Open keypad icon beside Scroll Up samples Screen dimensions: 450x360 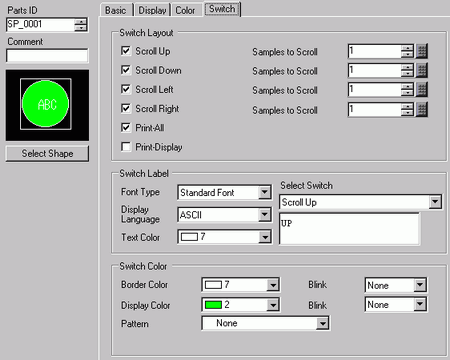[x=422, y=51]
